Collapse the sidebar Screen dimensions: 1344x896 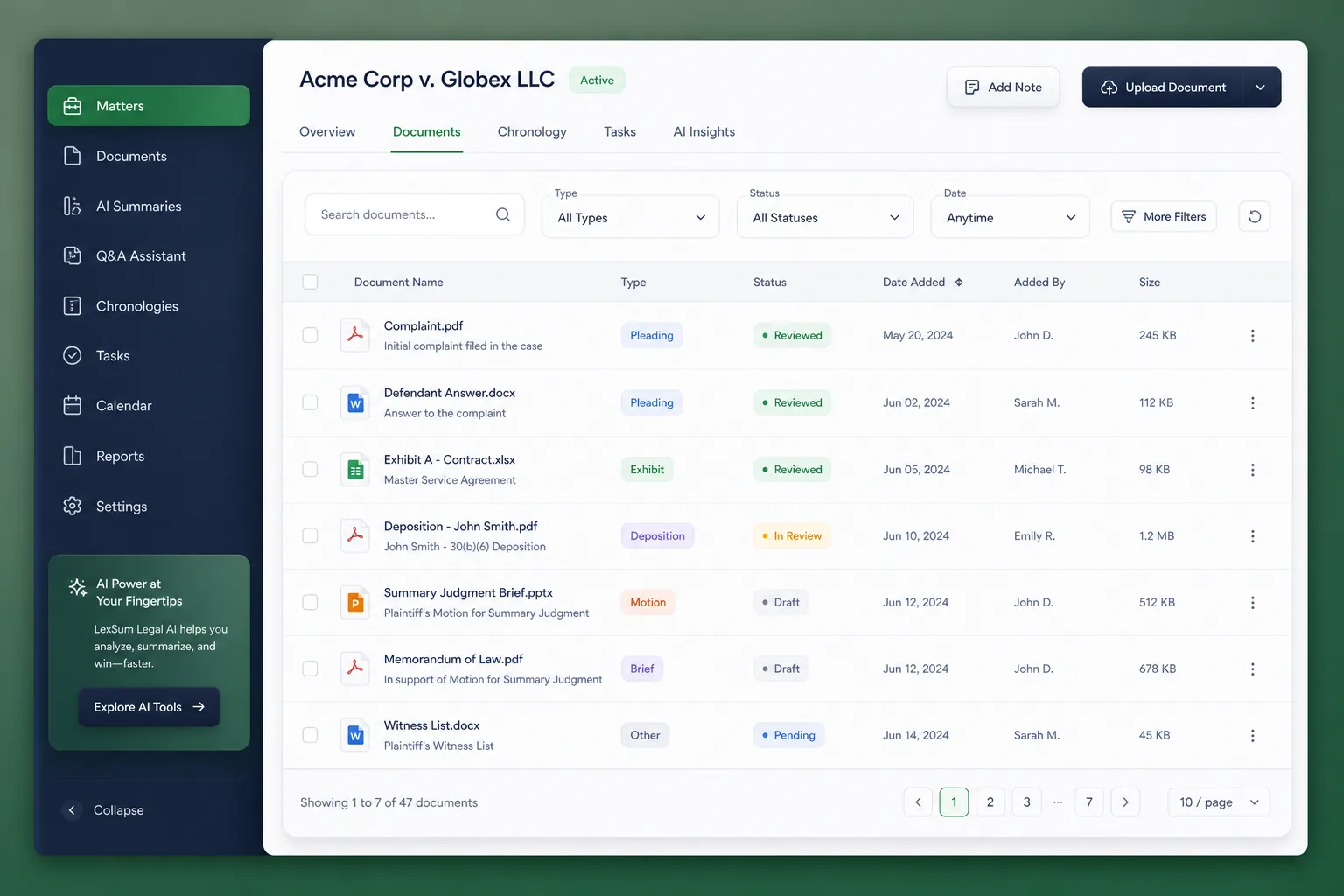pos(106,810)
